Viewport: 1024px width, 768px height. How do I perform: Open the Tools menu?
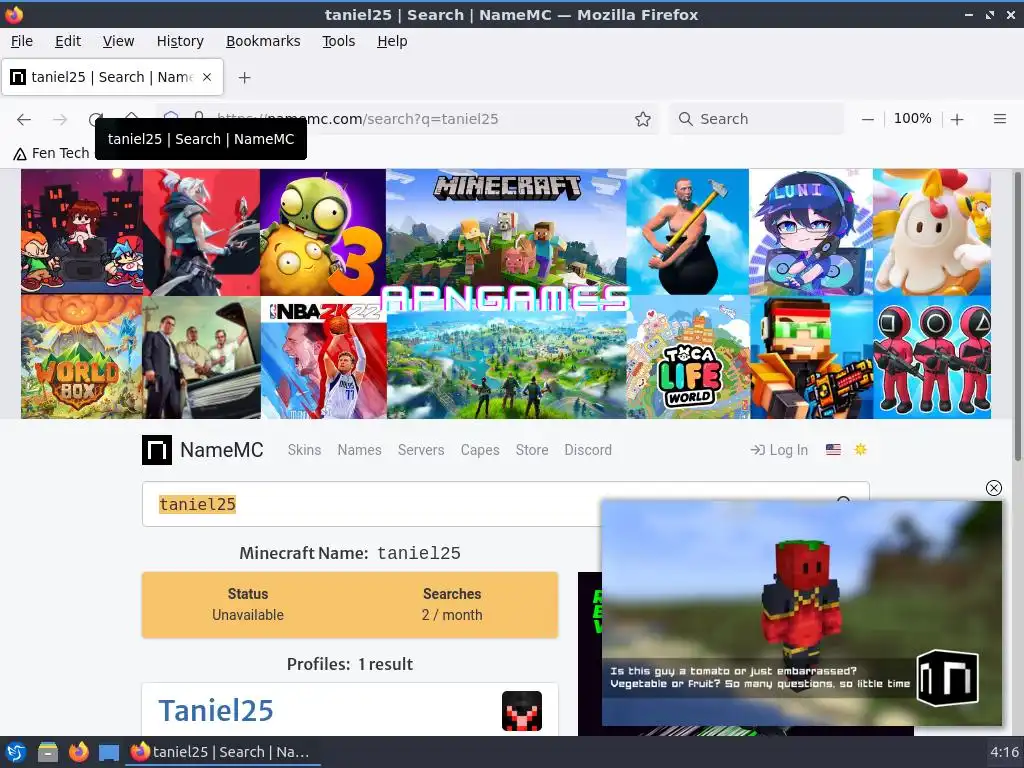(338, 41)
